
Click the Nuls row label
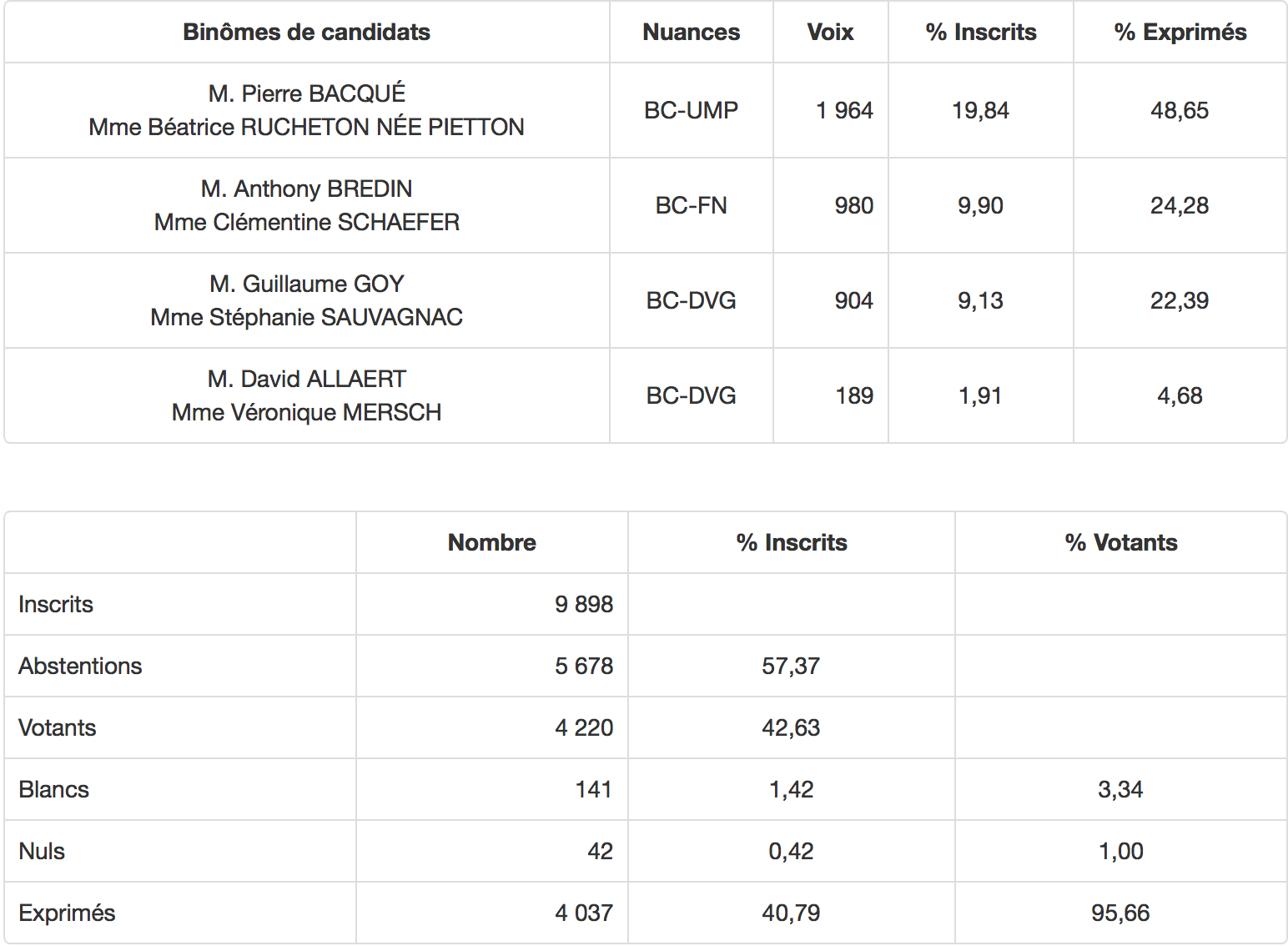pos(42,851)
